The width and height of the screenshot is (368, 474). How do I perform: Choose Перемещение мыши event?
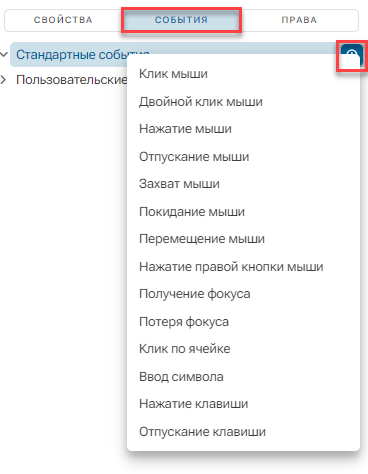pos(243,239)
